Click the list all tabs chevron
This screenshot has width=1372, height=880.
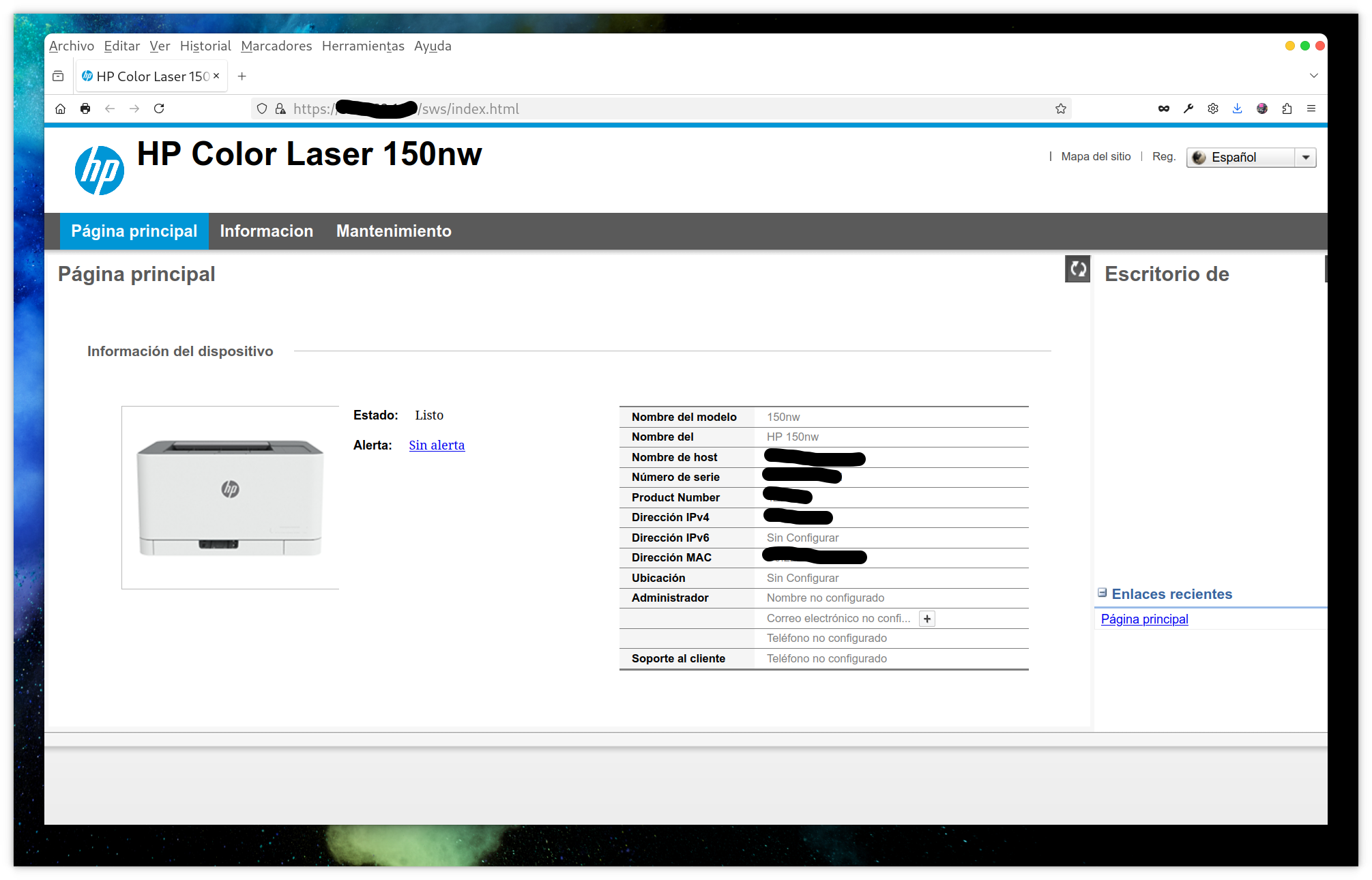click(x=1314, y=76)
